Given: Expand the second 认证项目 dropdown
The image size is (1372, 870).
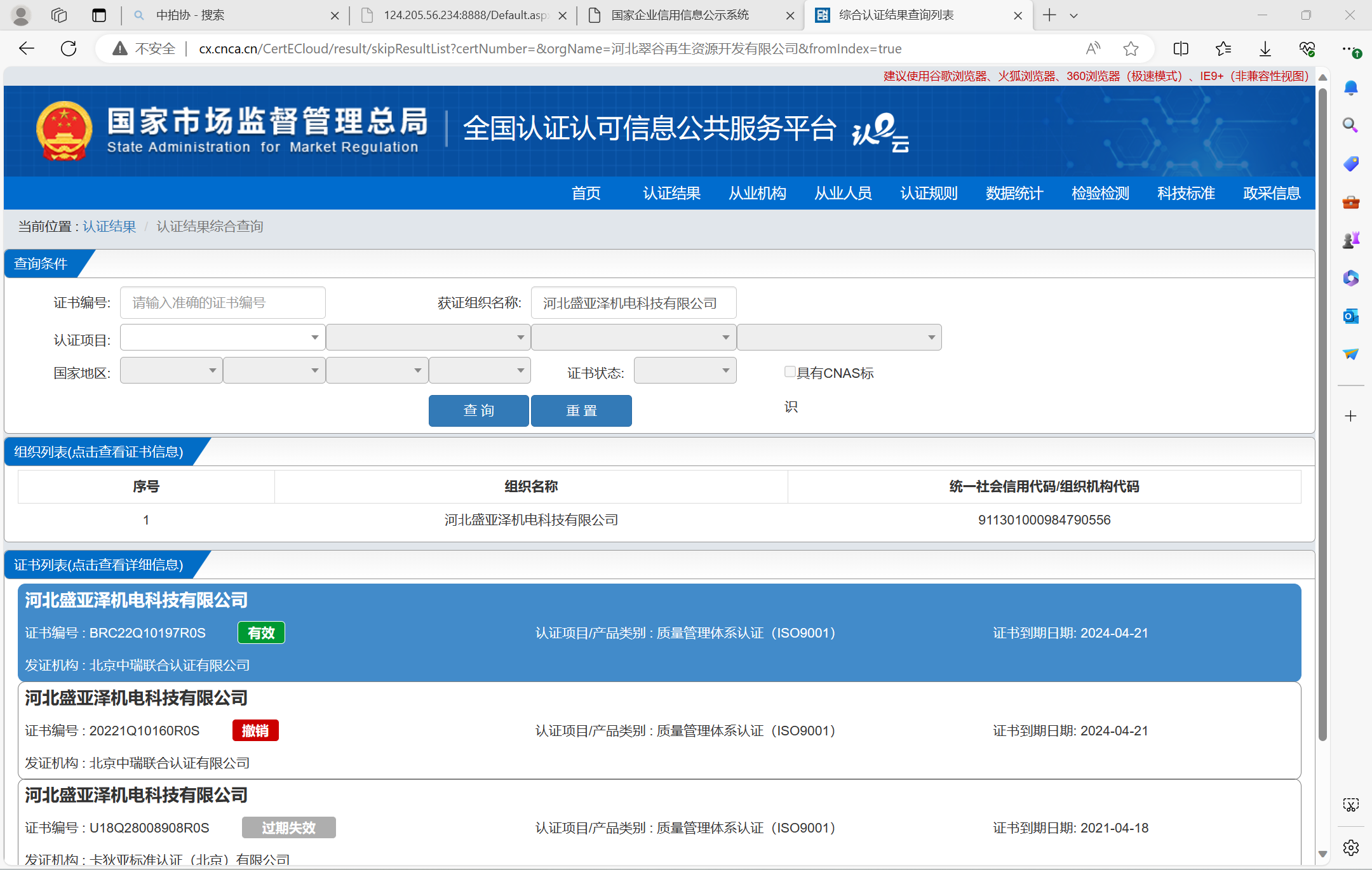Looking at the screenshot, I should point(428,337).
